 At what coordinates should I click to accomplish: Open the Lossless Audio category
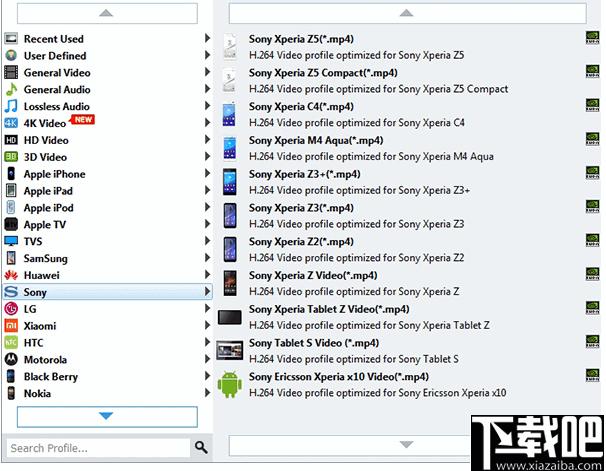coord(107,106)
